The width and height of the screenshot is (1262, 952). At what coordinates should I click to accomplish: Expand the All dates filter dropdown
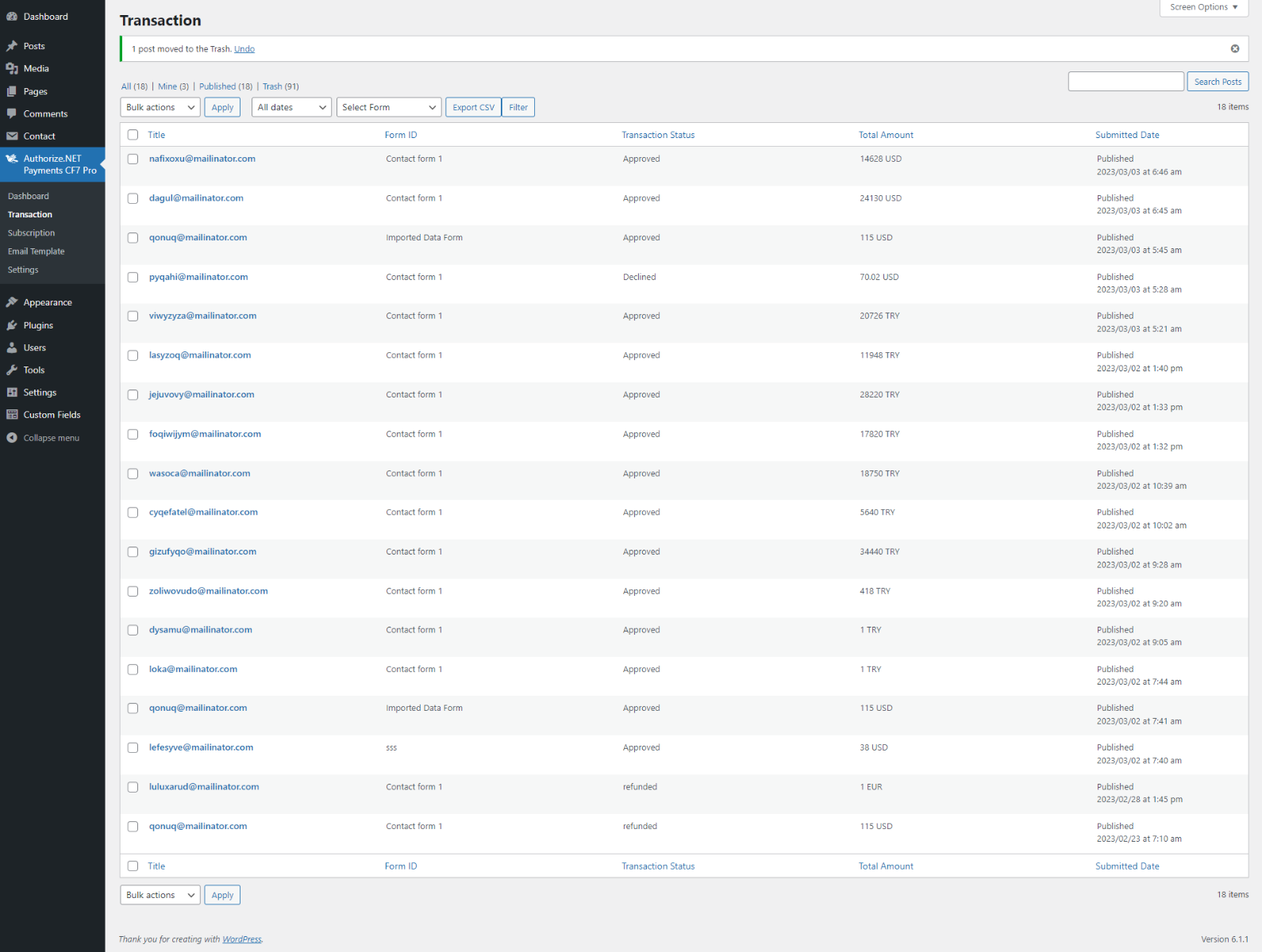point(291,107)
